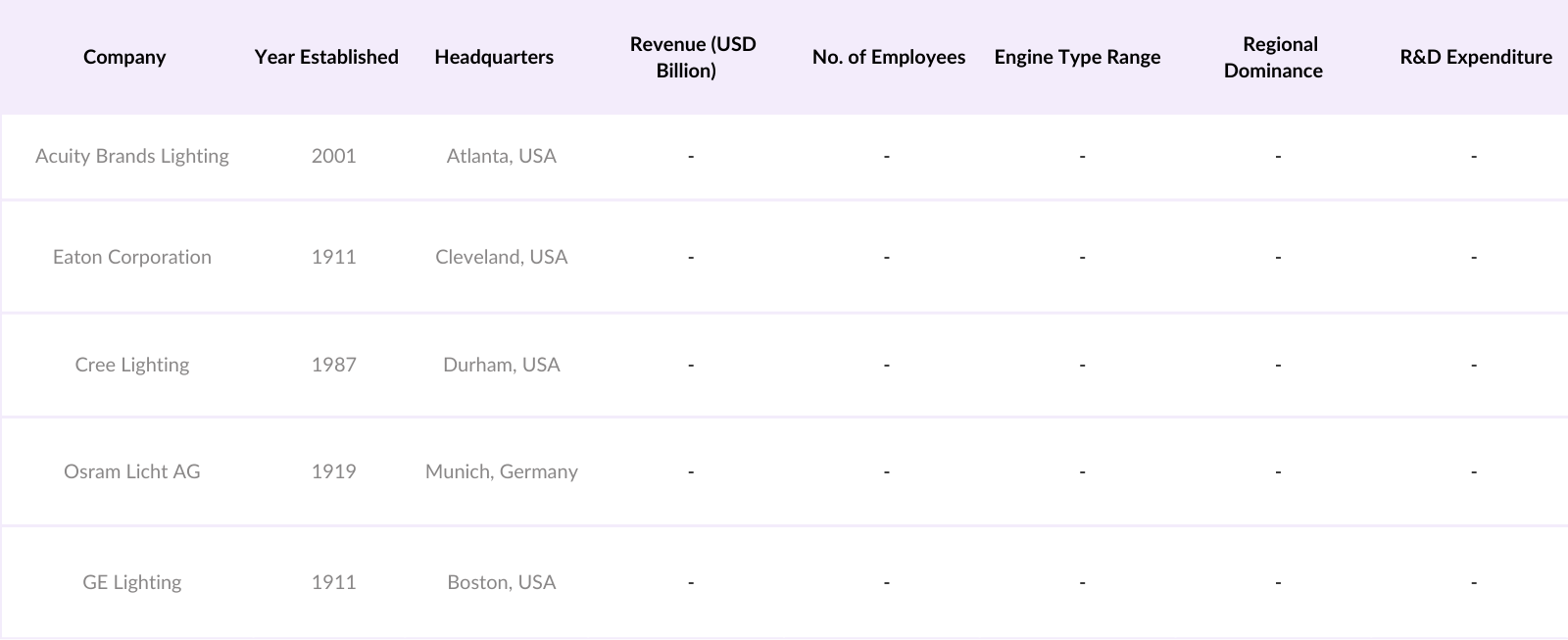This screenshot has width=1568, height=640.
Task: Click the Atlanta, USA headquarters cell
Action: pyautogui.click(x=501, y=156)
